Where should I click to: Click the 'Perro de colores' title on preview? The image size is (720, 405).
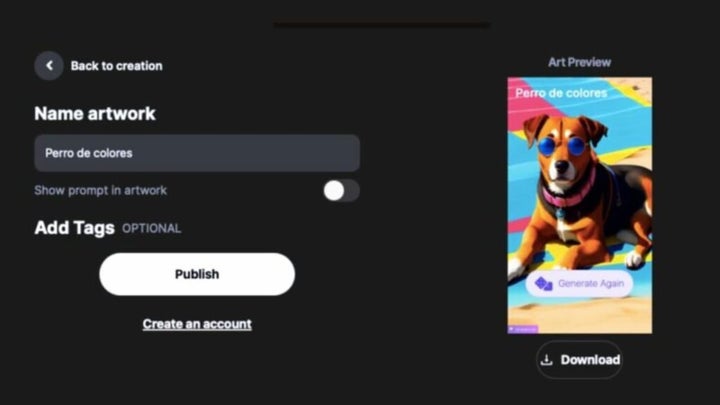(561, 93)
